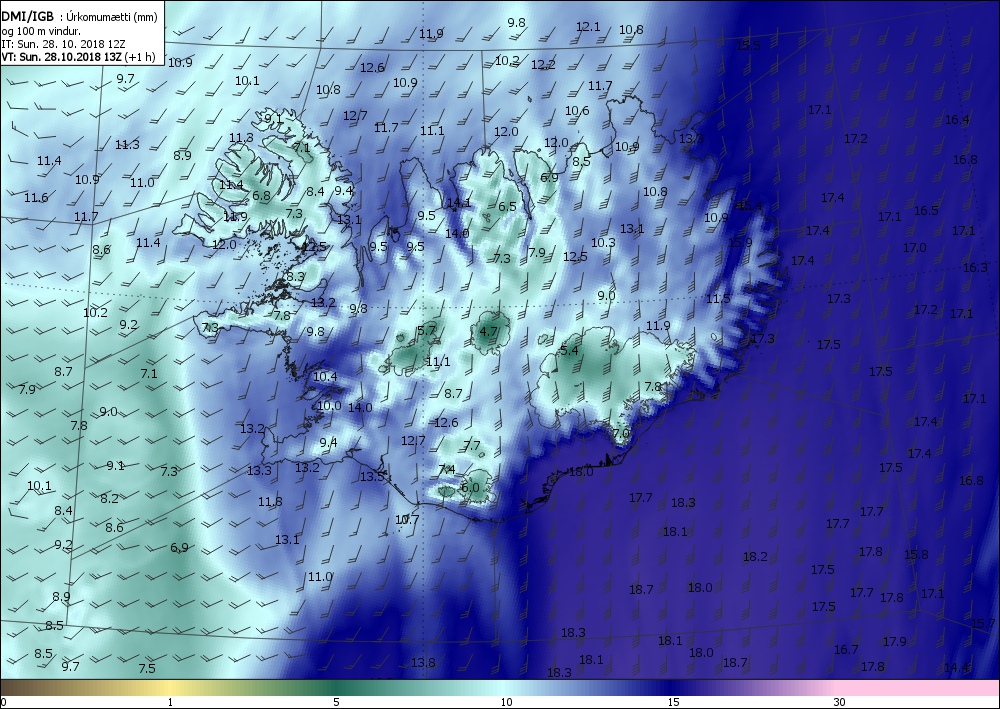Click the 13.5 value on the southwest coast
Image resolution: width=1000 pixels, height=709 pixels.
coord(372,476)
